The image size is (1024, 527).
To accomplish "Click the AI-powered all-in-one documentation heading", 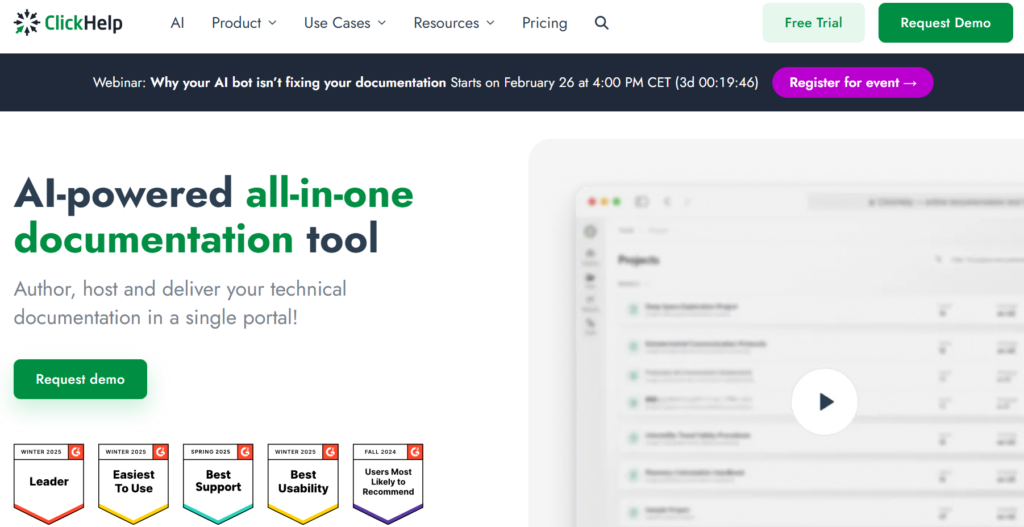I will tap(213, 216).
